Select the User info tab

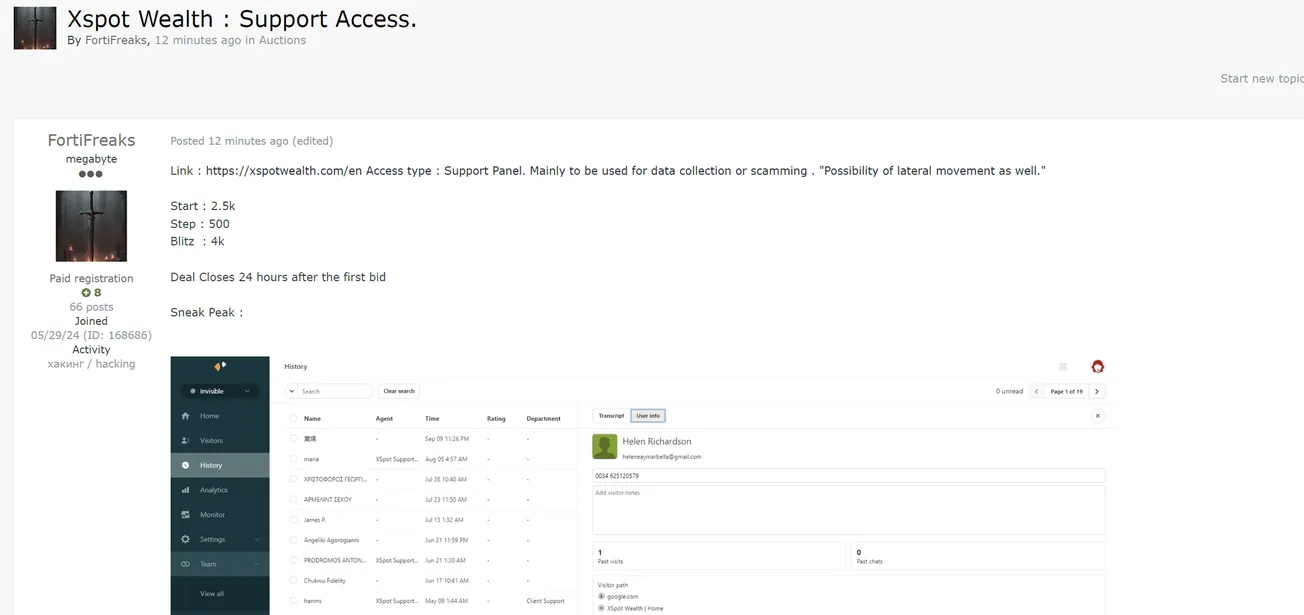(648, 416)
